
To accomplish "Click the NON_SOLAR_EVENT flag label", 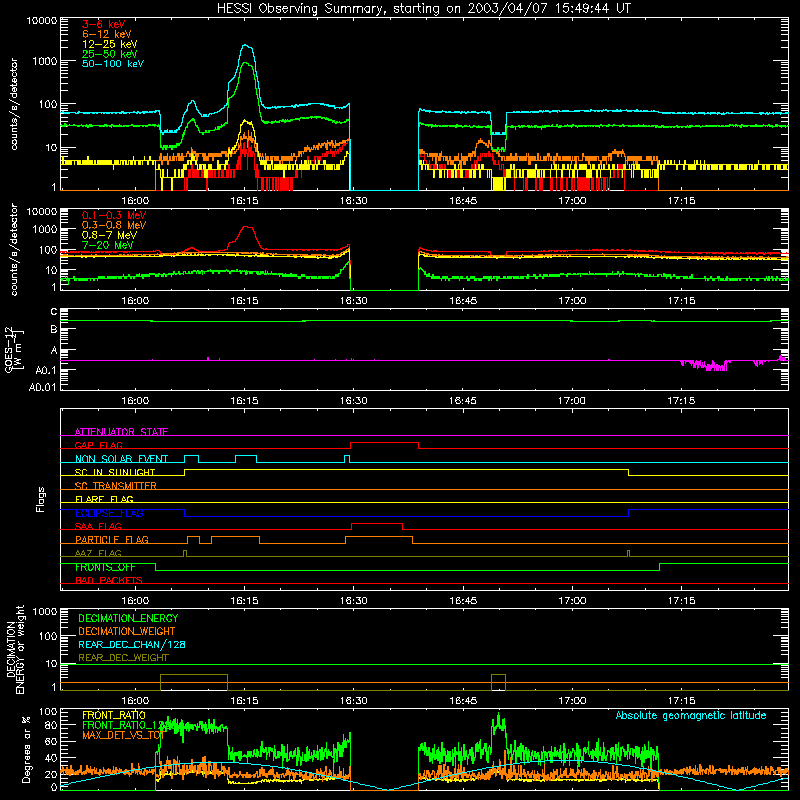I will 121,459.
